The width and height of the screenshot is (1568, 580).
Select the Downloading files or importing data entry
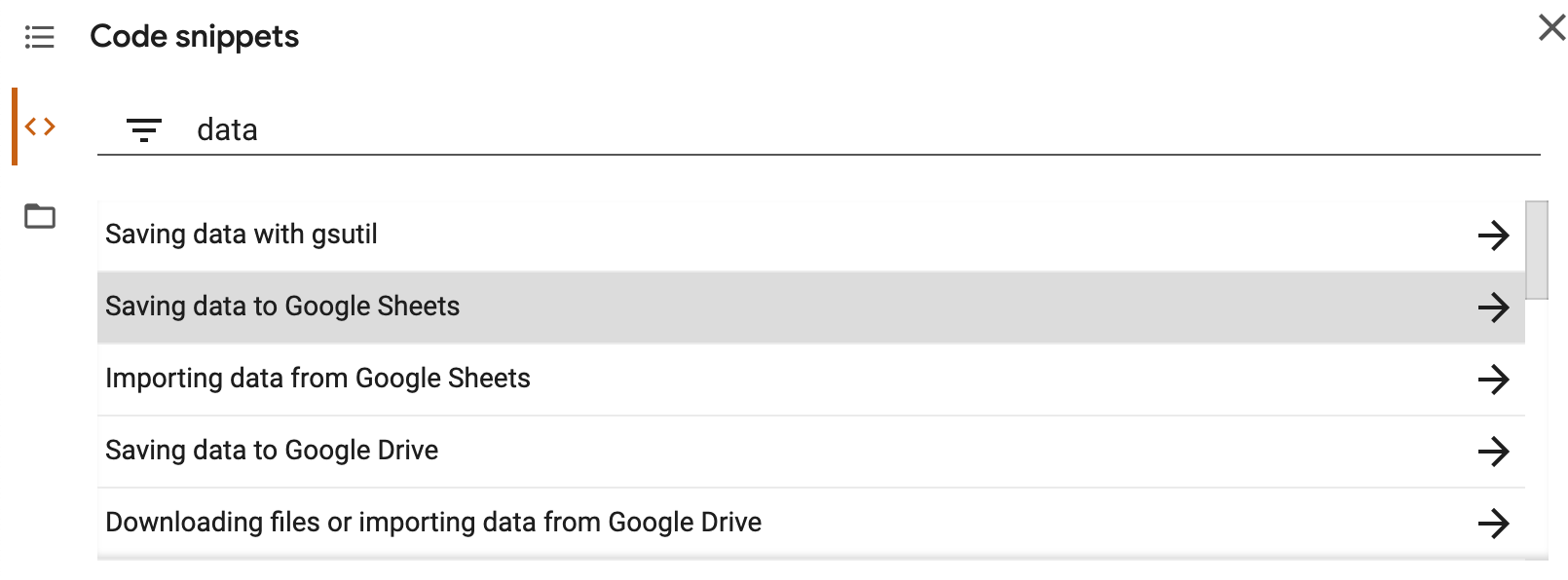[x=433, y=522]
